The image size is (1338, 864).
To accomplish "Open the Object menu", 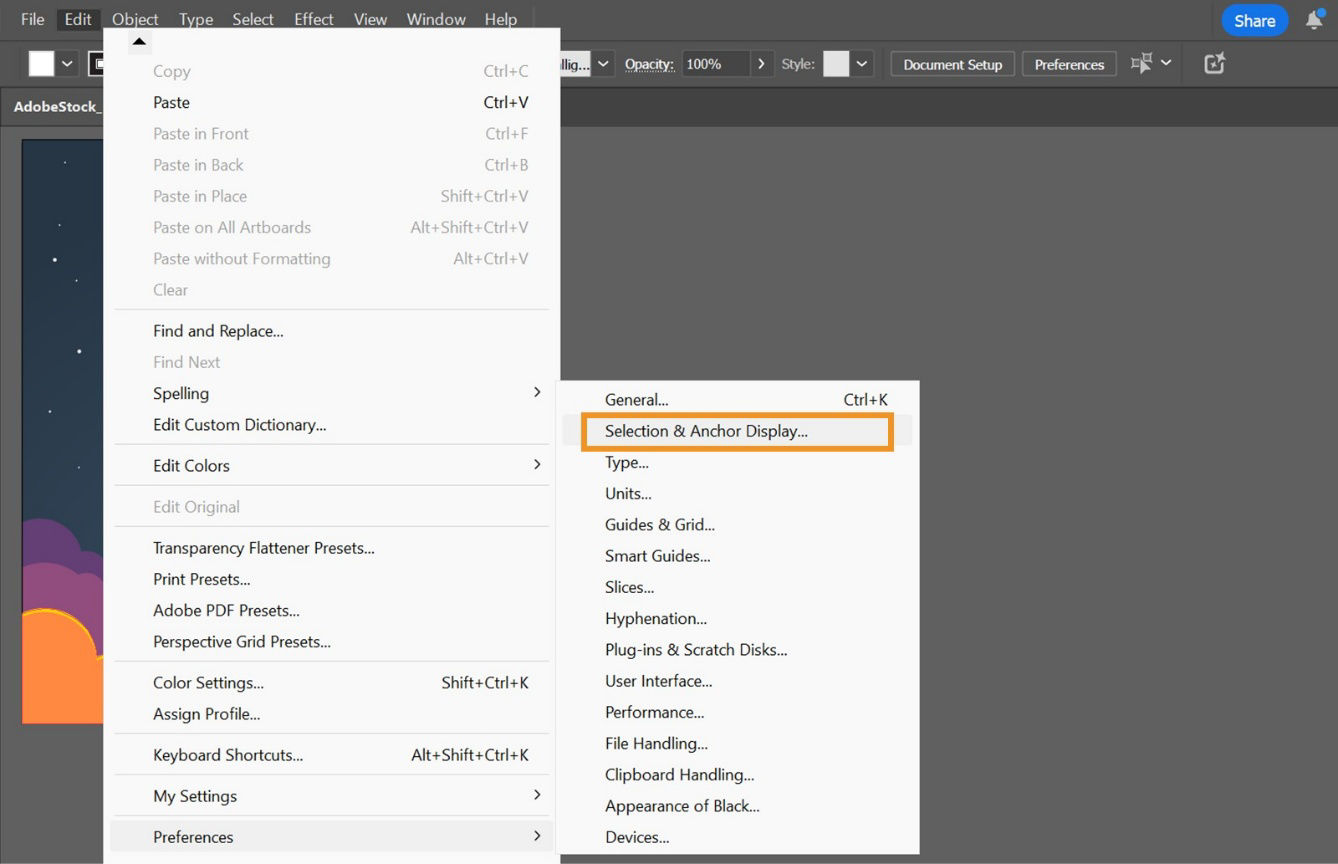I will tap(134, 19).
